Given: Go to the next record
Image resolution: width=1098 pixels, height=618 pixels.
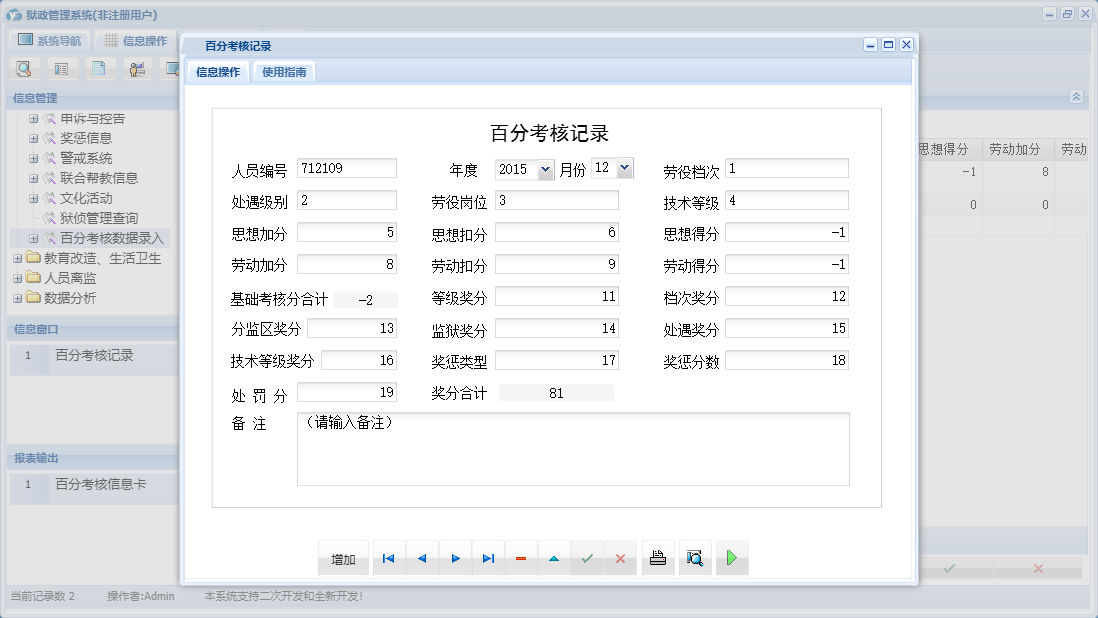Looking at the screenshot, I should tap(455, 559).
